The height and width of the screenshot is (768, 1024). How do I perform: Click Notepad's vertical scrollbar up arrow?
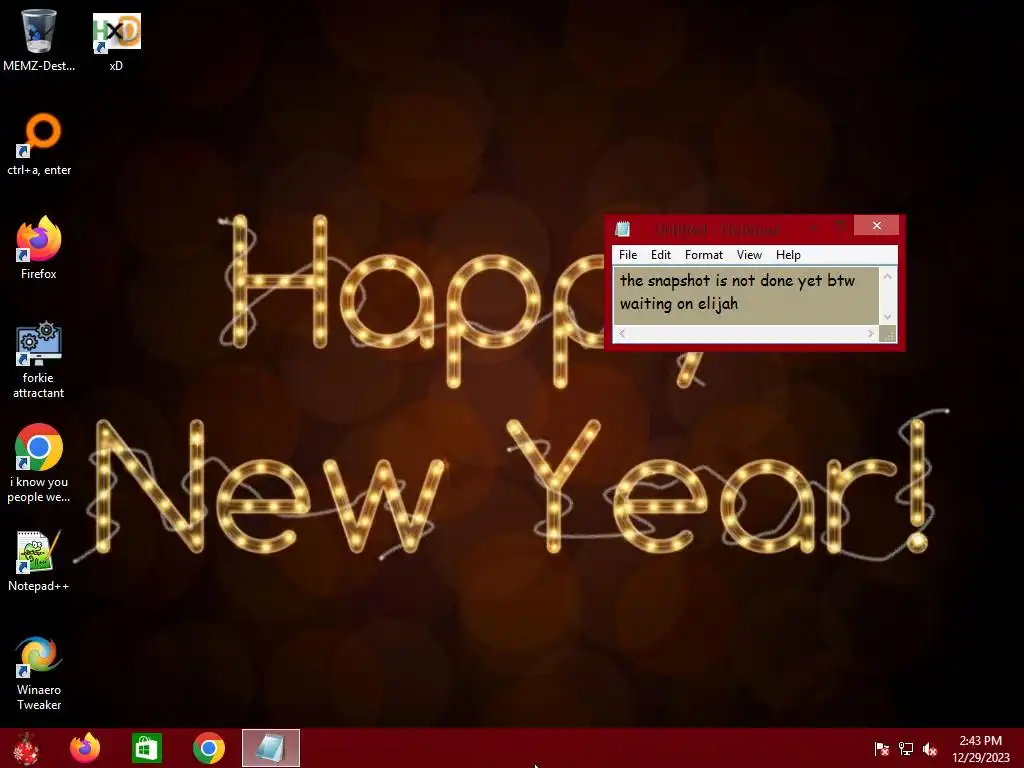point(887,276)
